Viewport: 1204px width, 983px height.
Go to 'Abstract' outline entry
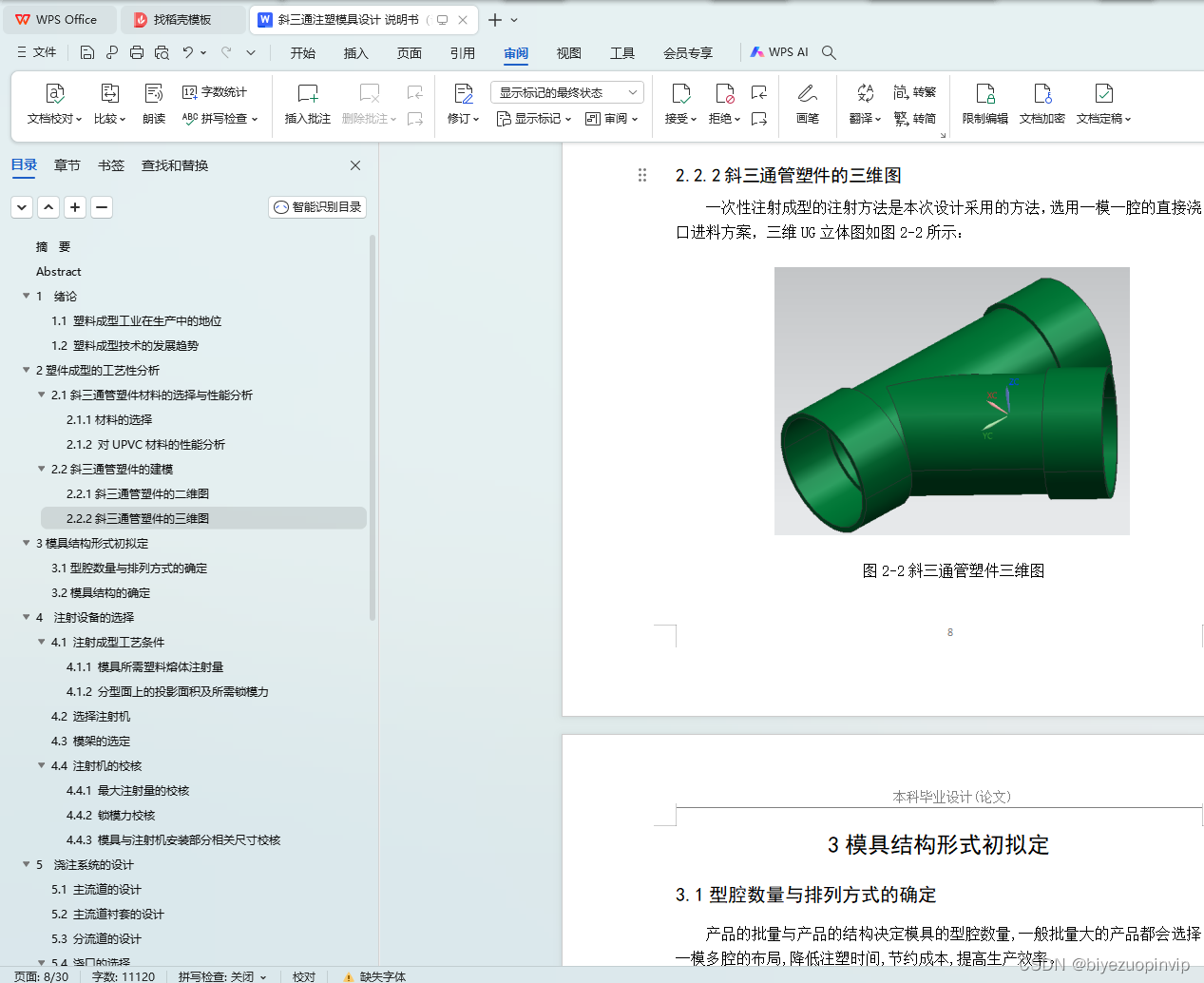(59, 271)
